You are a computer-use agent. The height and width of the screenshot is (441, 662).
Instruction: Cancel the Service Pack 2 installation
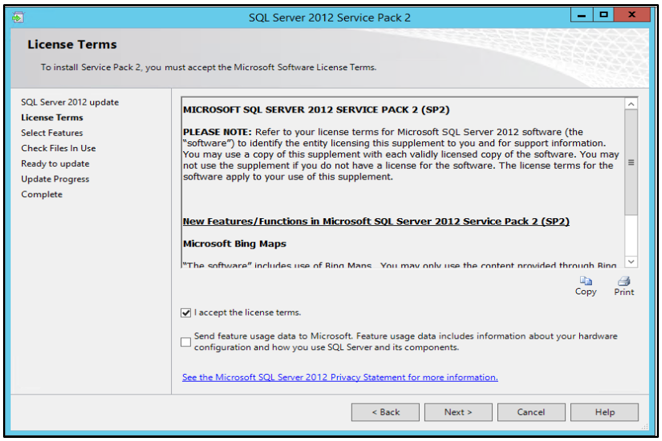[x=531, y=412]
